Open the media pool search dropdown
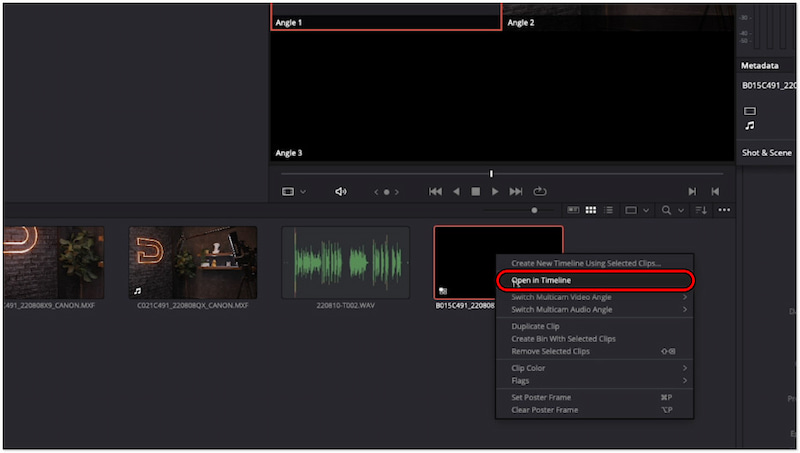 pyautogui.click(x=671, y=210)
